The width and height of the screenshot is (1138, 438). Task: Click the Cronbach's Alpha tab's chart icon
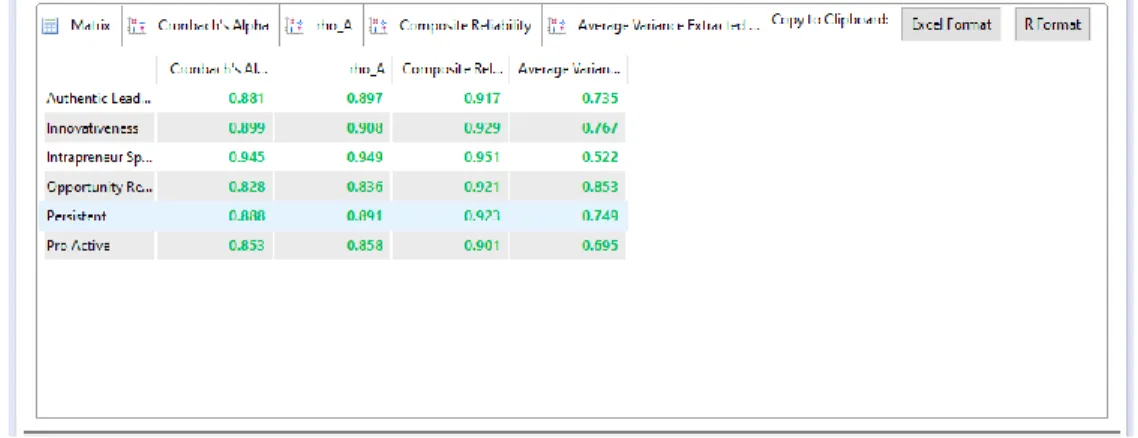click(136, 26)
